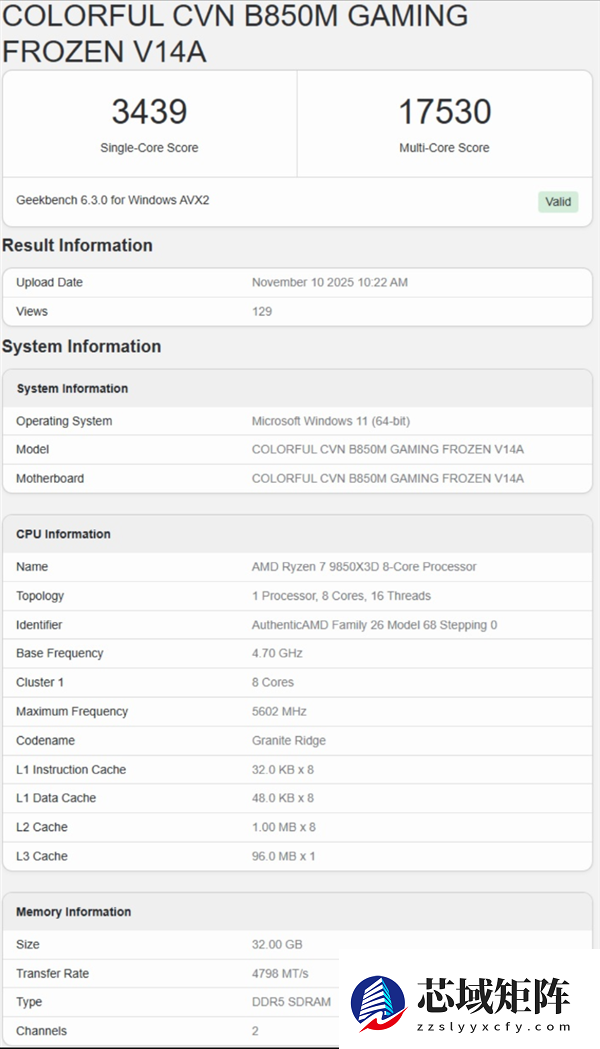
Task: Click the Result Information heading
Action: click(x=77, y=245)
